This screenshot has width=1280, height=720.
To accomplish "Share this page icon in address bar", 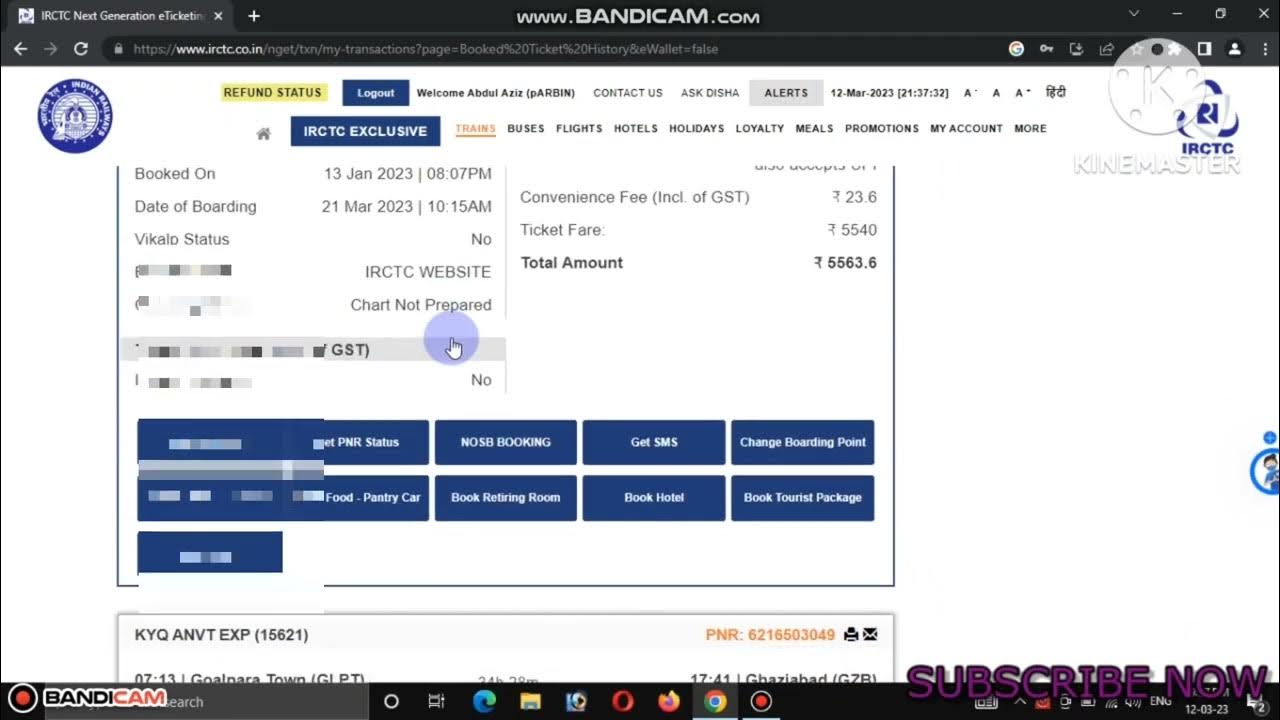I will coord(1106,48).
